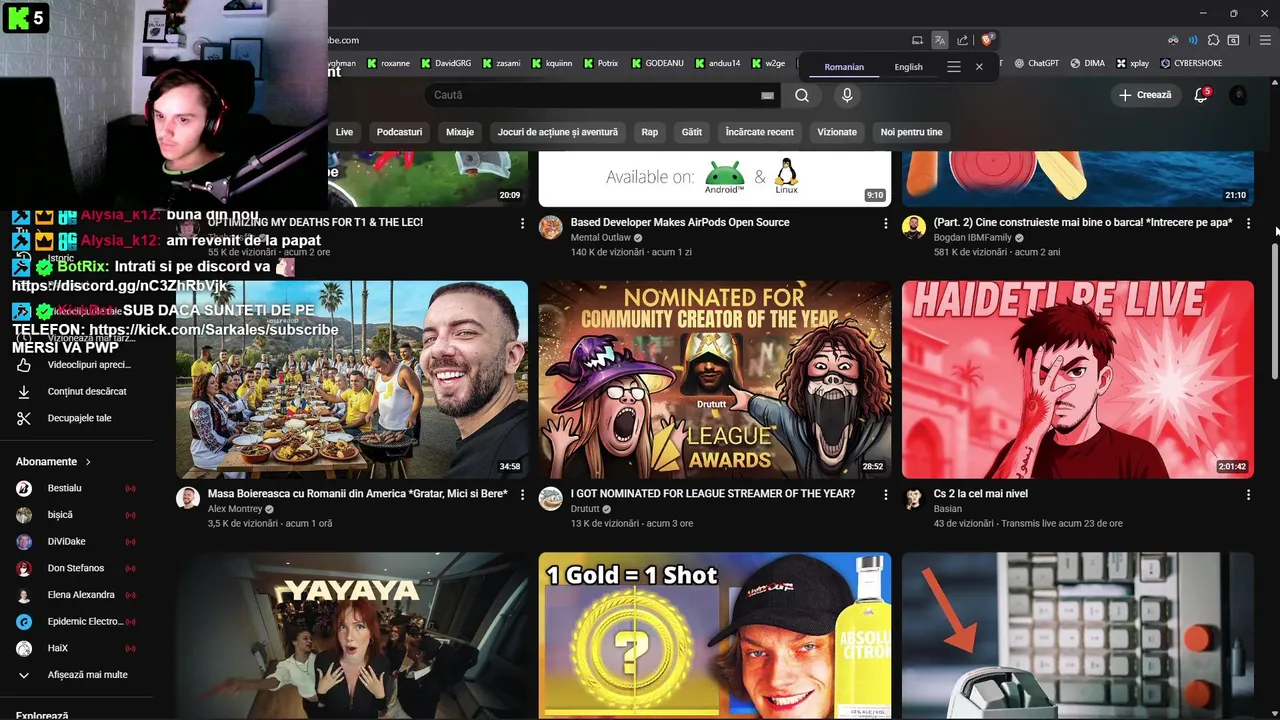Close the translate popup
The height and width of the screenshot is (720, 1280).
[x=979, y=67]
